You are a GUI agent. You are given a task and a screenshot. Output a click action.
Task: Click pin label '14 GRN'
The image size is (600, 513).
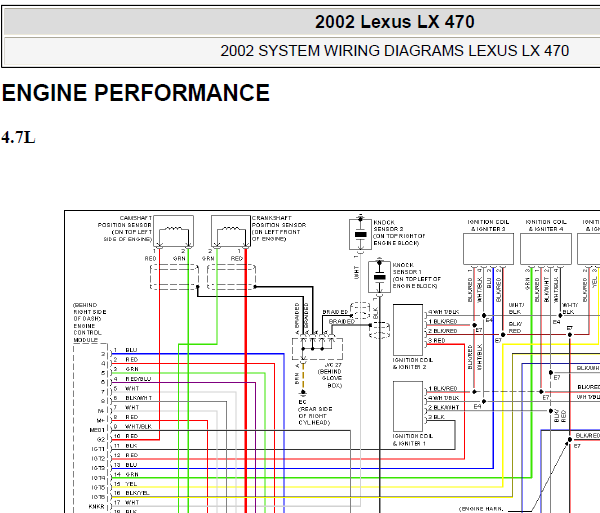tap(126, 474)
